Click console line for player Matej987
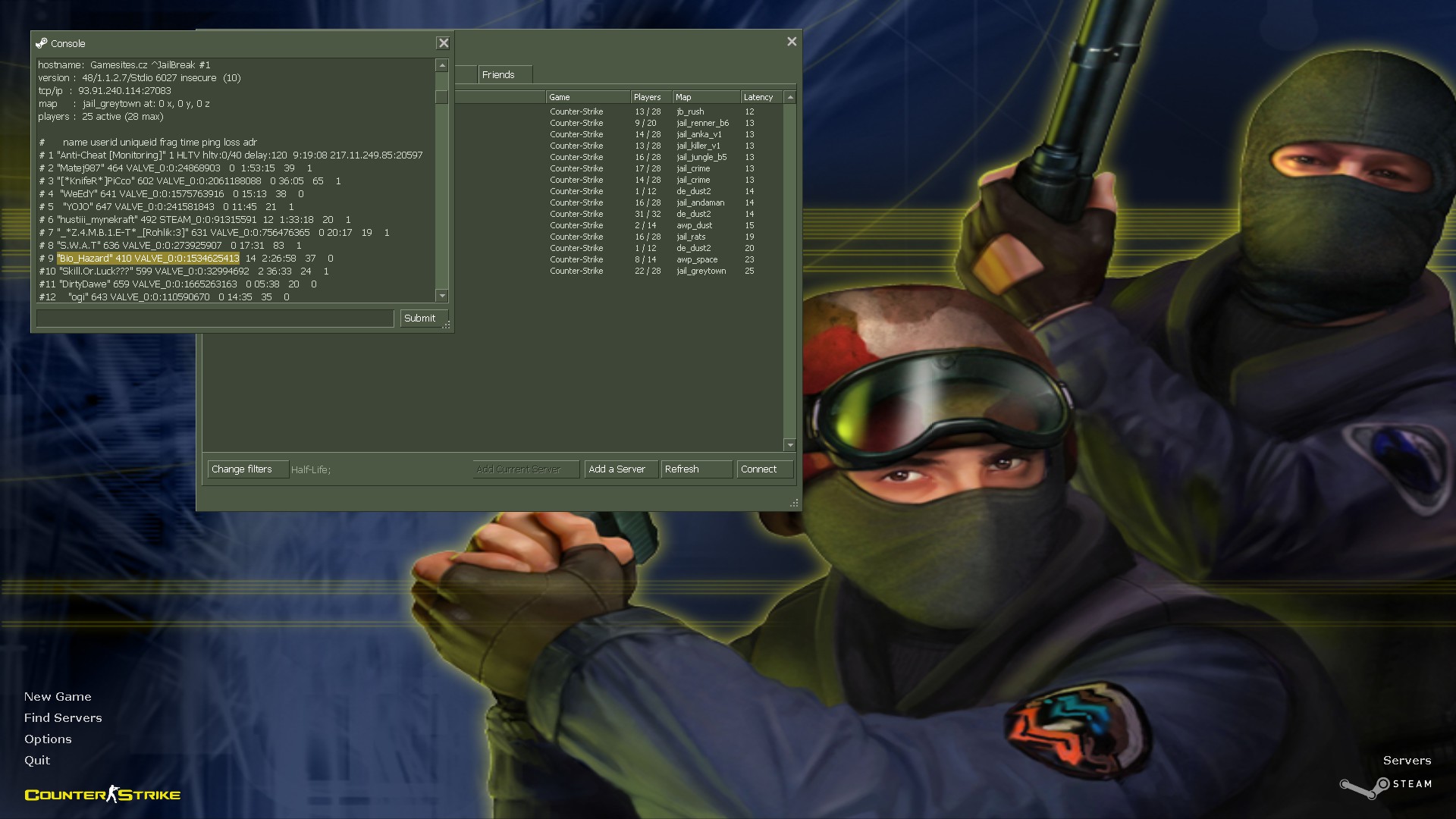Image resolution: width=1456 pixels, height=819 pixels. [x=176, y=168]
